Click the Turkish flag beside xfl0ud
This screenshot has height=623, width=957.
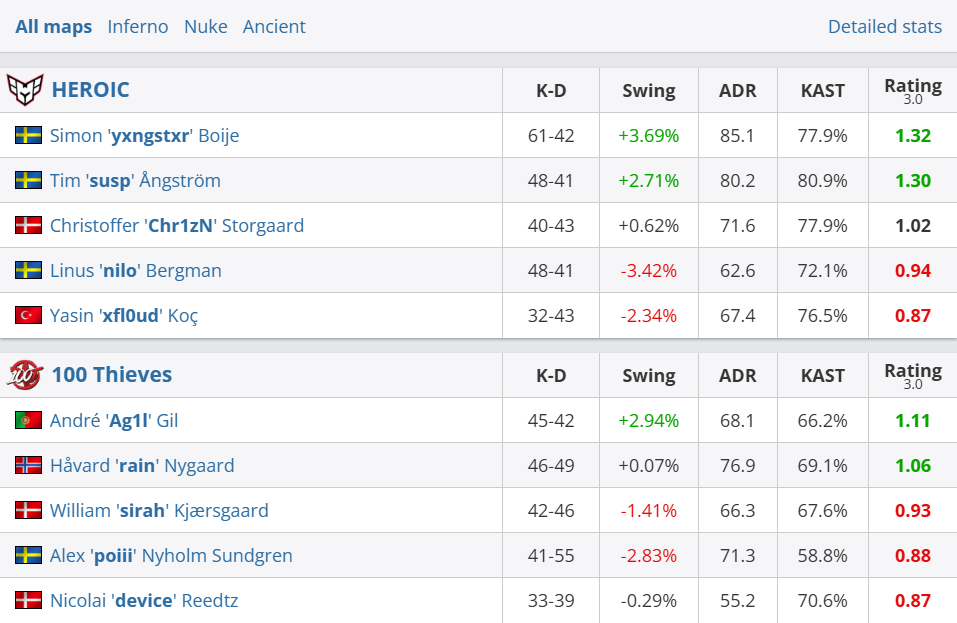(28, 315)
